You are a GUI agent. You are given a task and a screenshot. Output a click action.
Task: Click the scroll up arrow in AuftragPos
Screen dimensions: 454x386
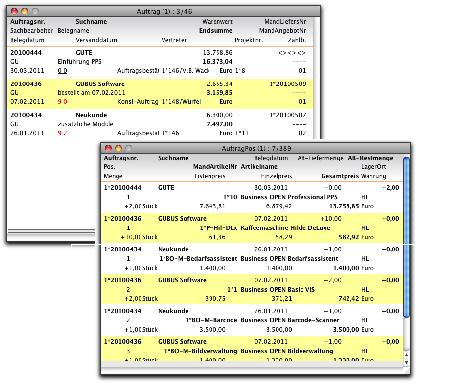(x=406, y=355)
